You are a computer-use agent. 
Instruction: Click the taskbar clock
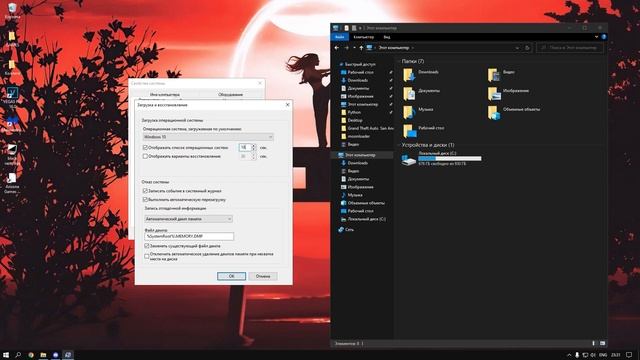[x=616, y=355]
